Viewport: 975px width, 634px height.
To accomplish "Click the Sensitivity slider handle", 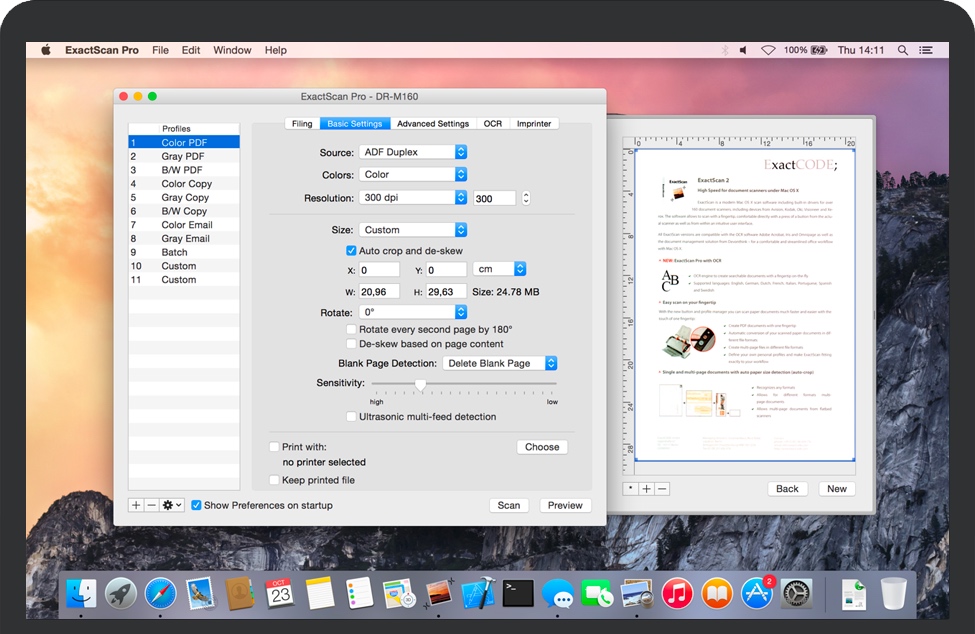I will click(420, 384).
